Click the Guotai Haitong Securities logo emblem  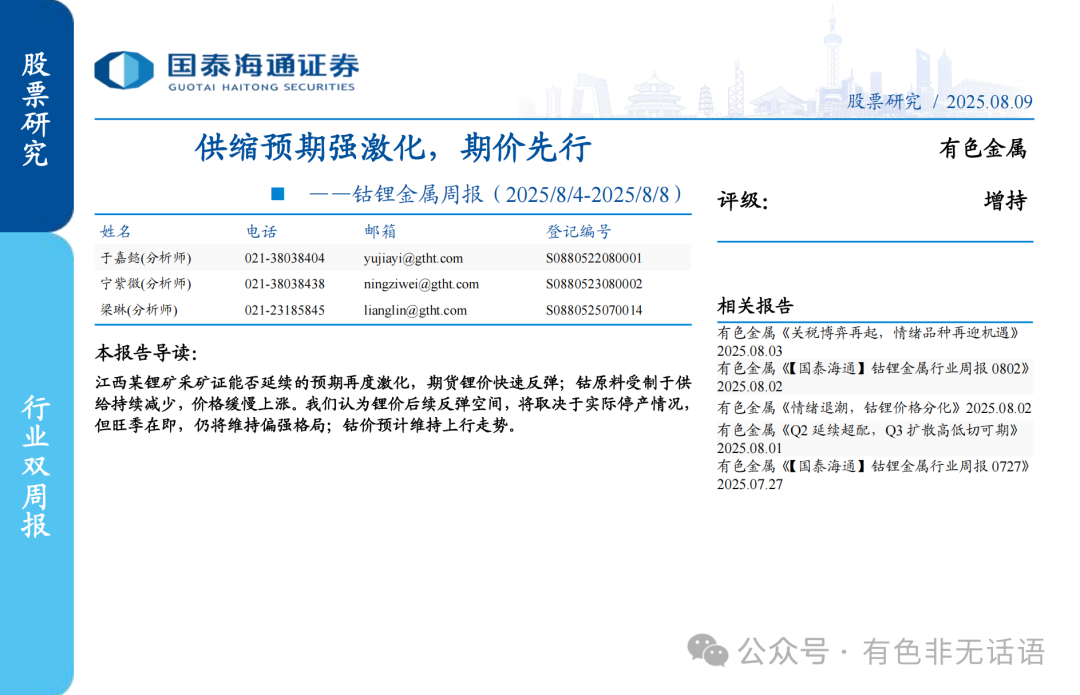click(x=124, y=70)
